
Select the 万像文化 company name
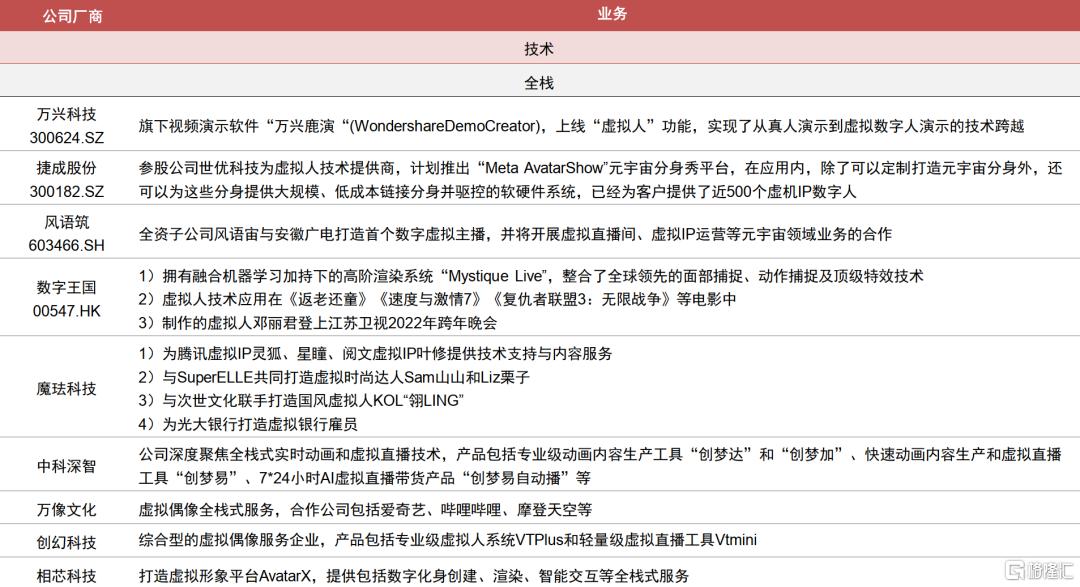67,509
